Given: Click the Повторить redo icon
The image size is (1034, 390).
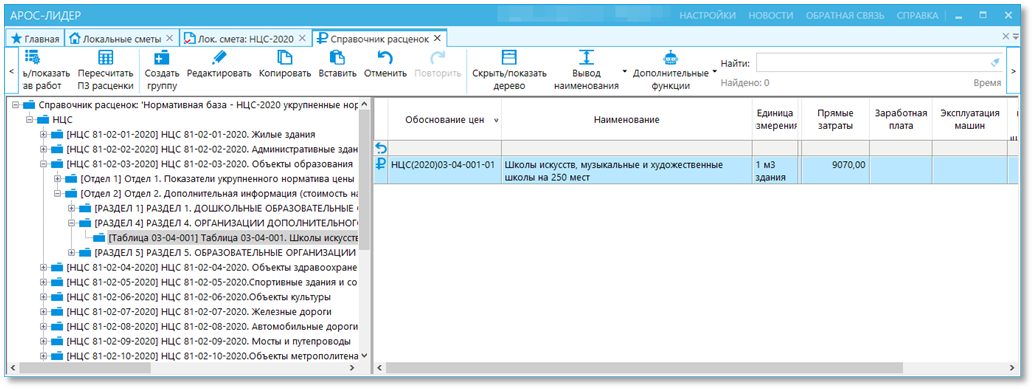Looking at the screenshot, I should (437, 57).
